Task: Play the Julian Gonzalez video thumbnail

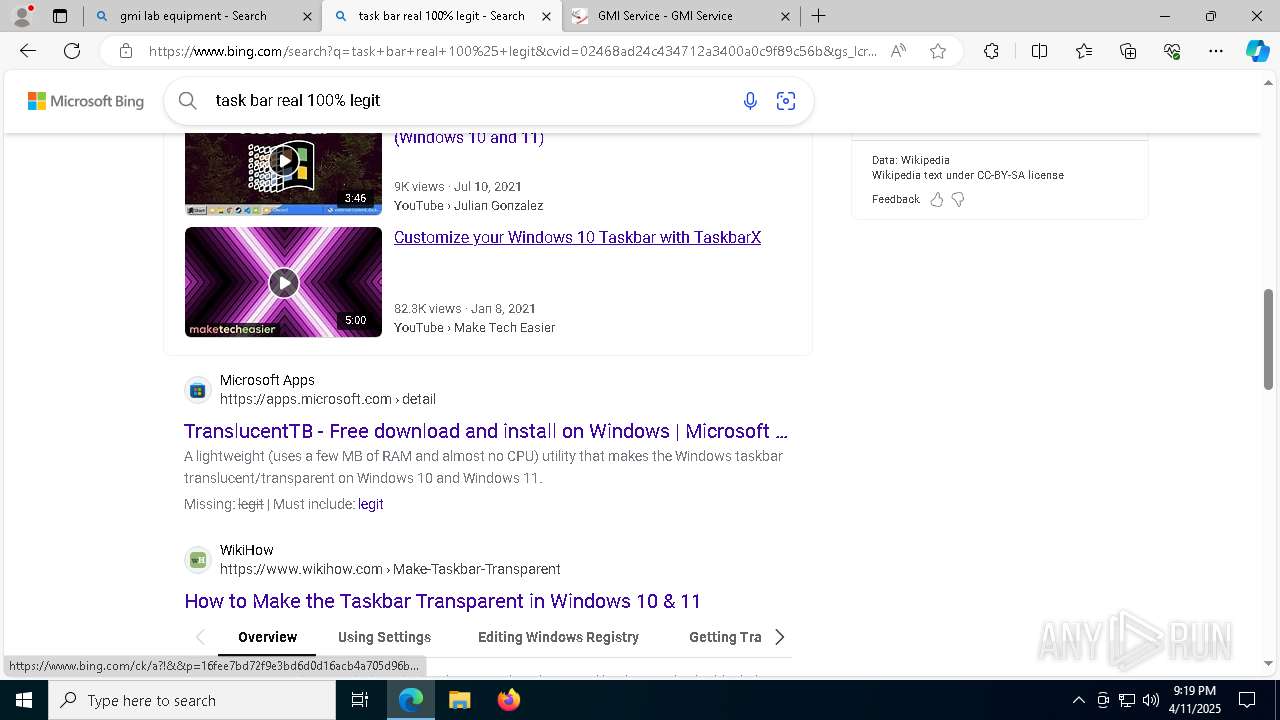Action: tap(283, 172)
